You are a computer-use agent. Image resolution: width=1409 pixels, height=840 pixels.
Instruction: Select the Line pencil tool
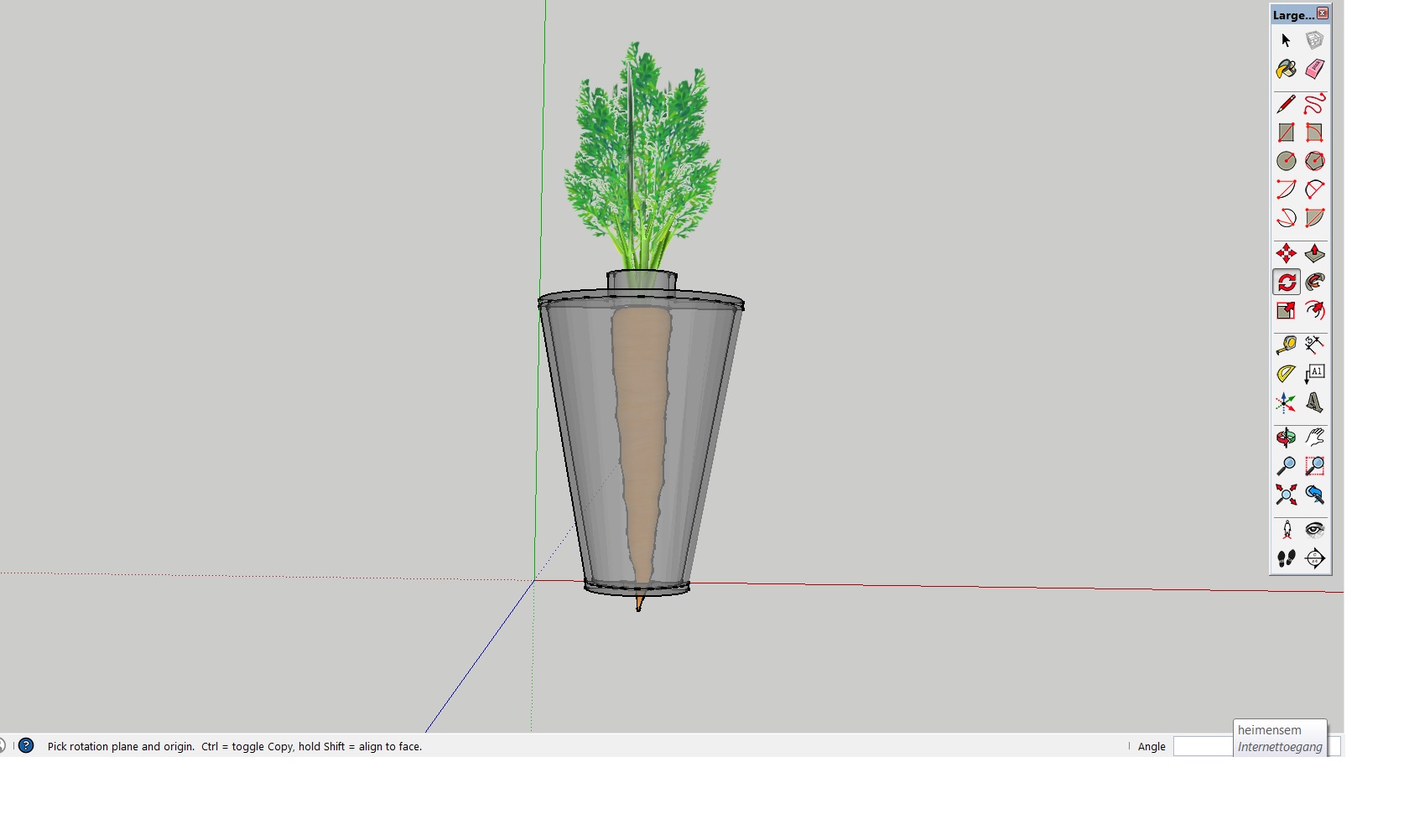(x=1286, y=104)
